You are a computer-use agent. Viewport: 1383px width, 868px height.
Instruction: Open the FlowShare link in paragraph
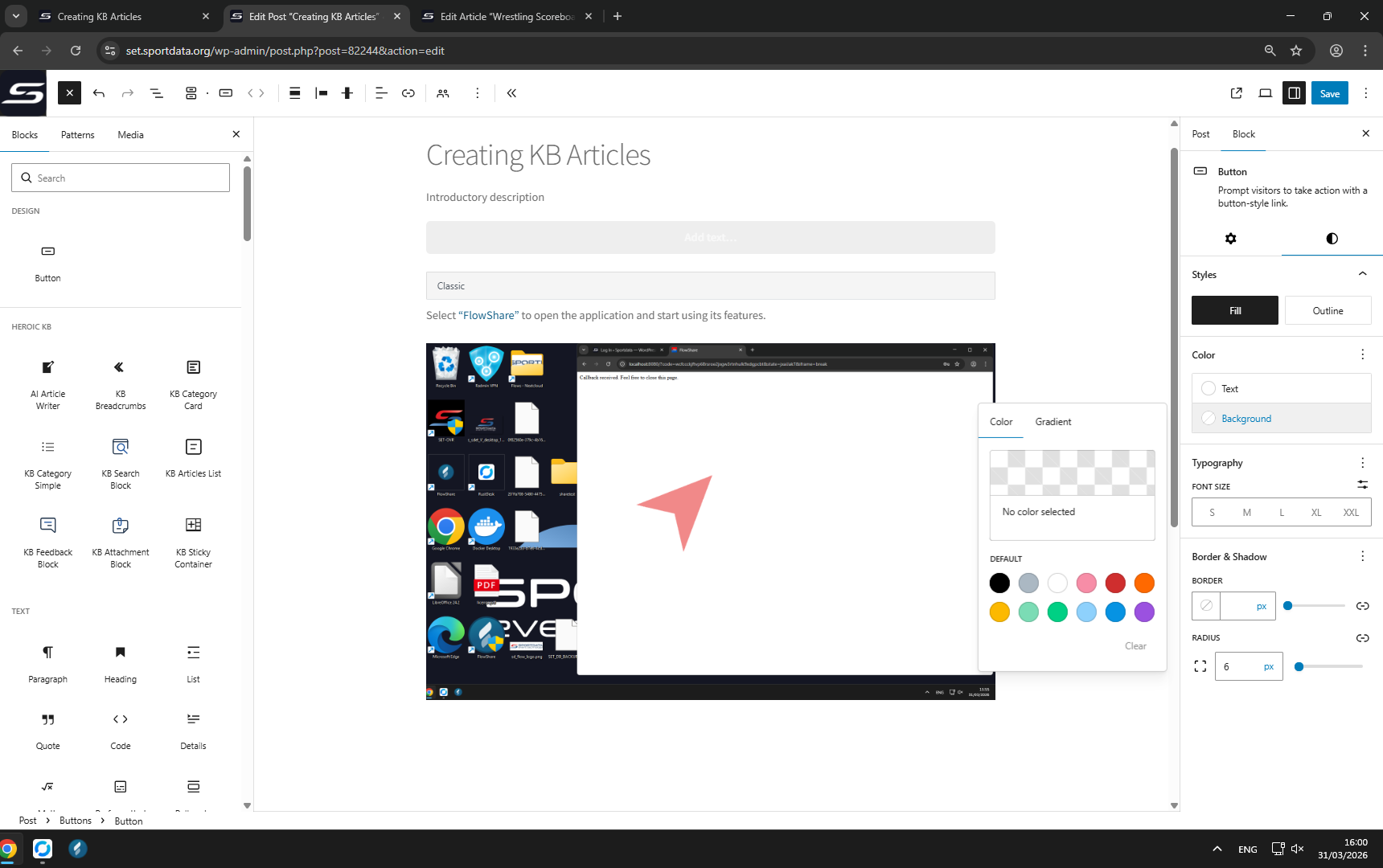(x=488, y=316)
